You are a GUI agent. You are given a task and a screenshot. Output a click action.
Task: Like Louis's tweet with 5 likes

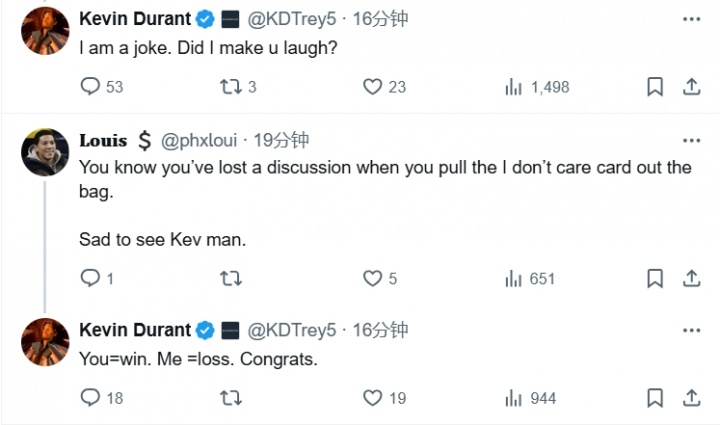[373, 279]
